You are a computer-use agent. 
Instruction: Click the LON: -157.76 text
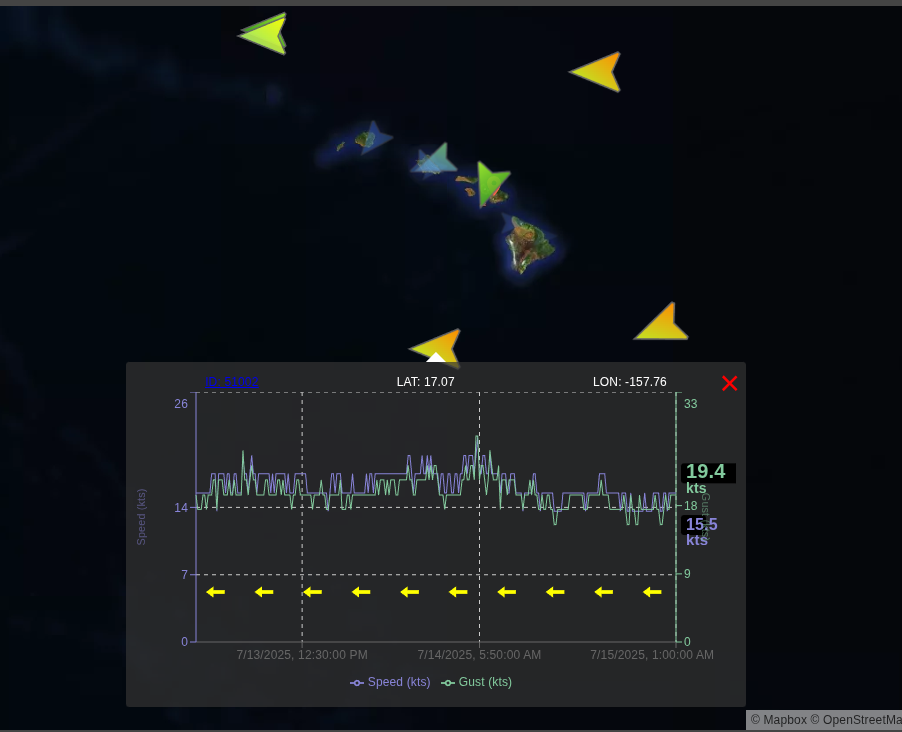coord(630,382)
